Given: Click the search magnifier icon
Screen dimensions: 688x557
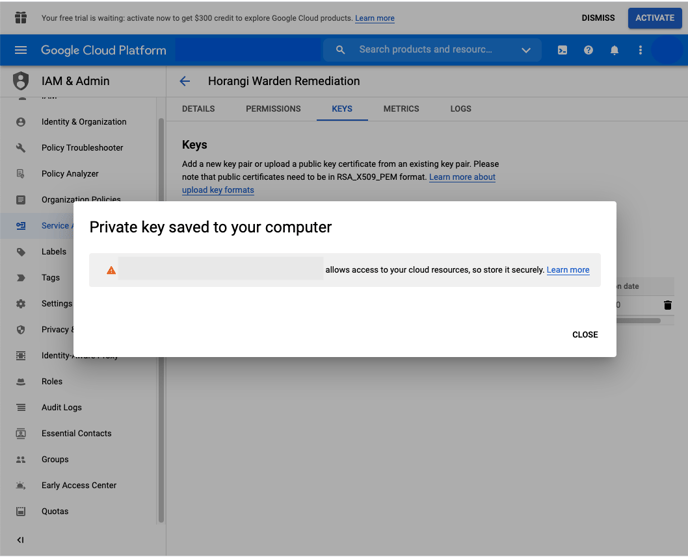Looking at the screenshot, I should [340, 50].
